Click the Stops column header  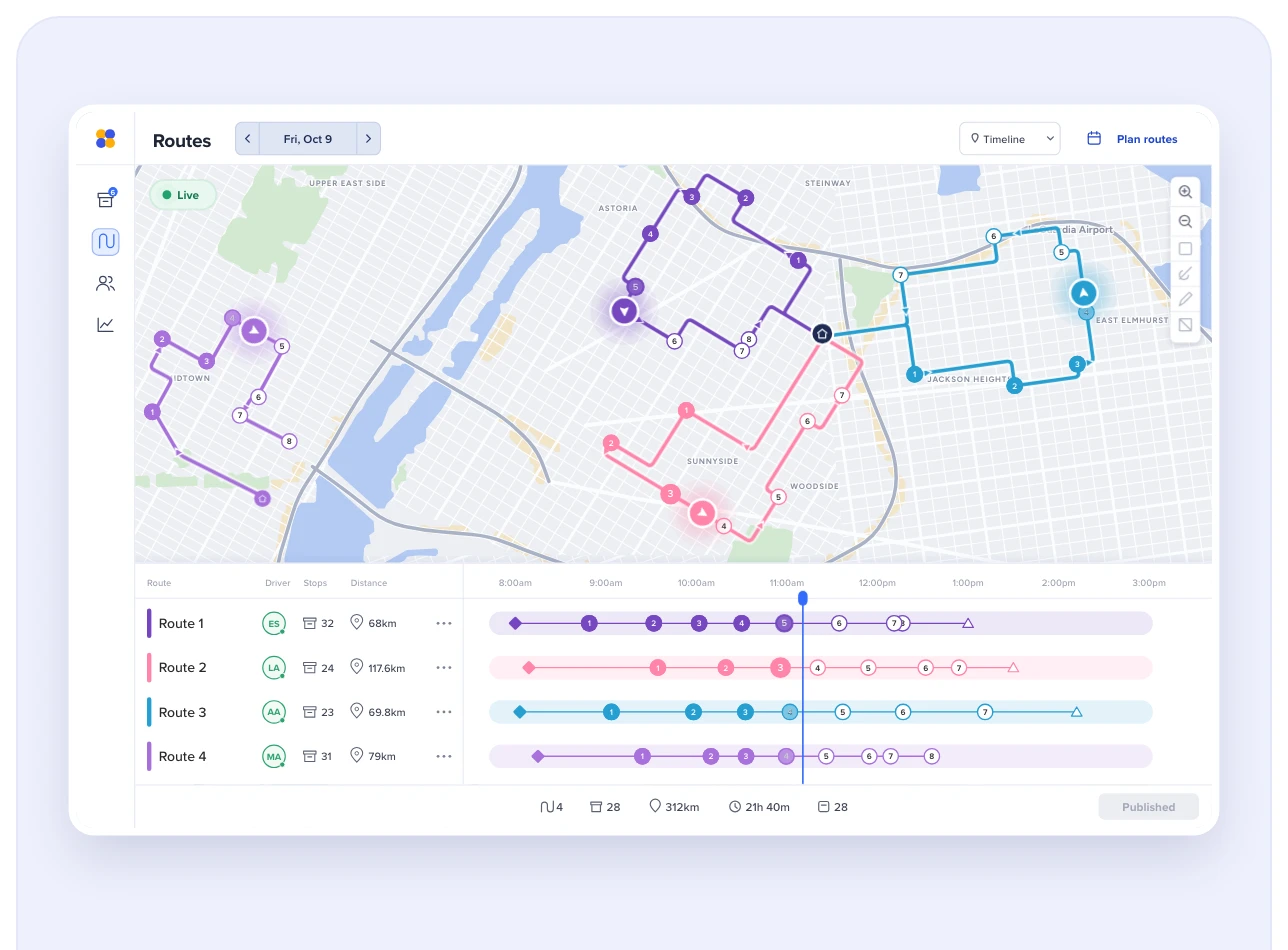[x=315, y=583]
